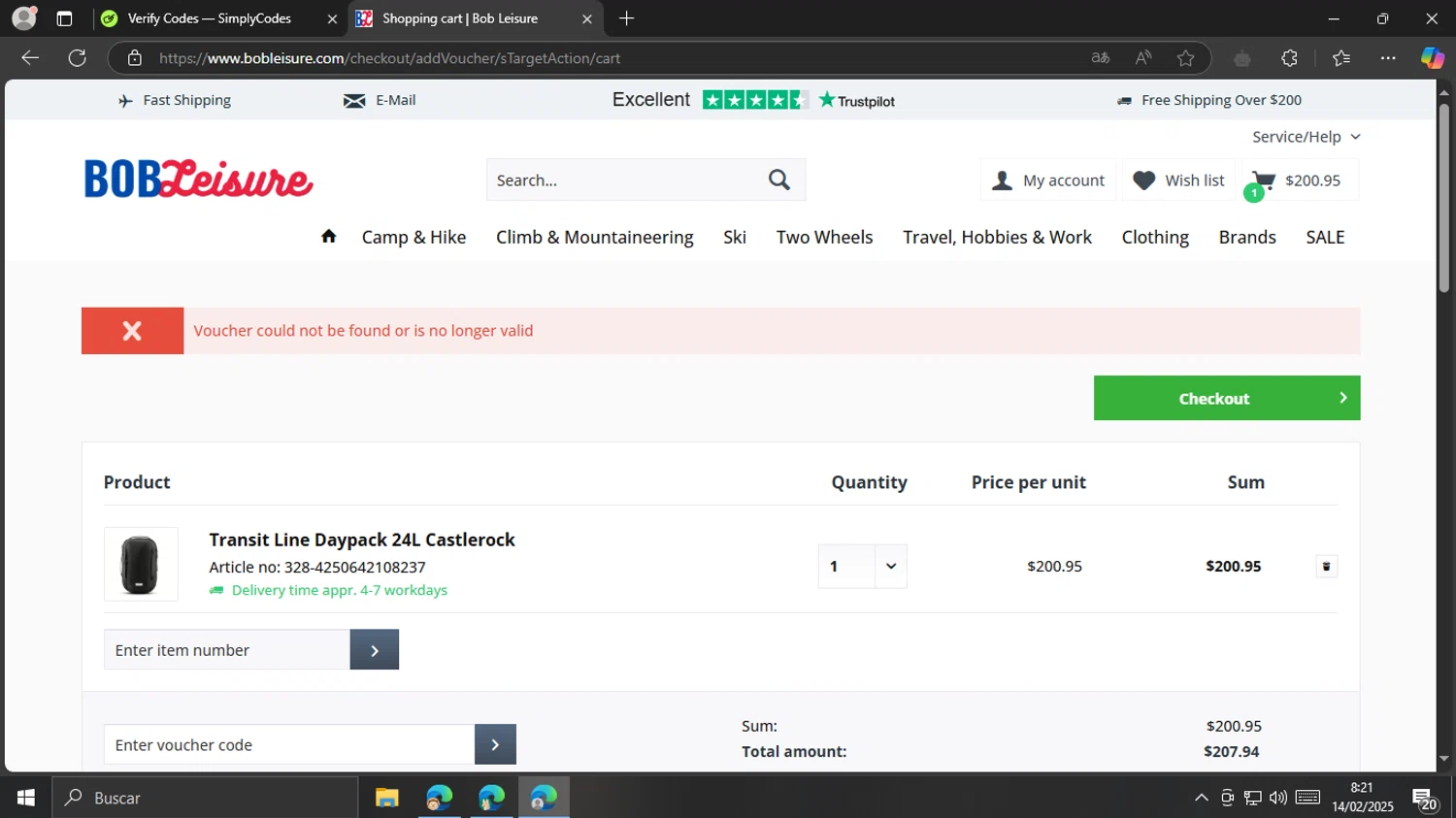Add page to favorites star icon
This screenshot has width=1456, height=818.
[1186, 58]
